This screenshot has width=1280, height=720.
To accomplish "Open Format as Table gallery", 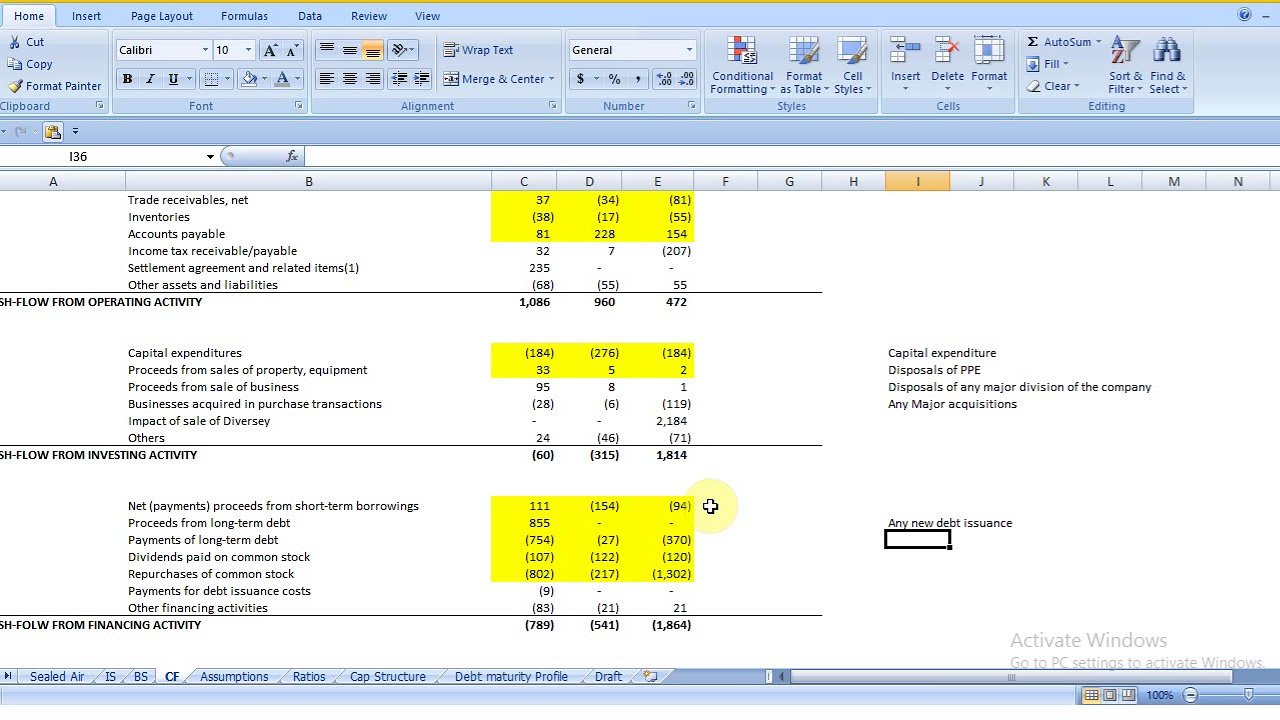I will [x=804, y=66].
